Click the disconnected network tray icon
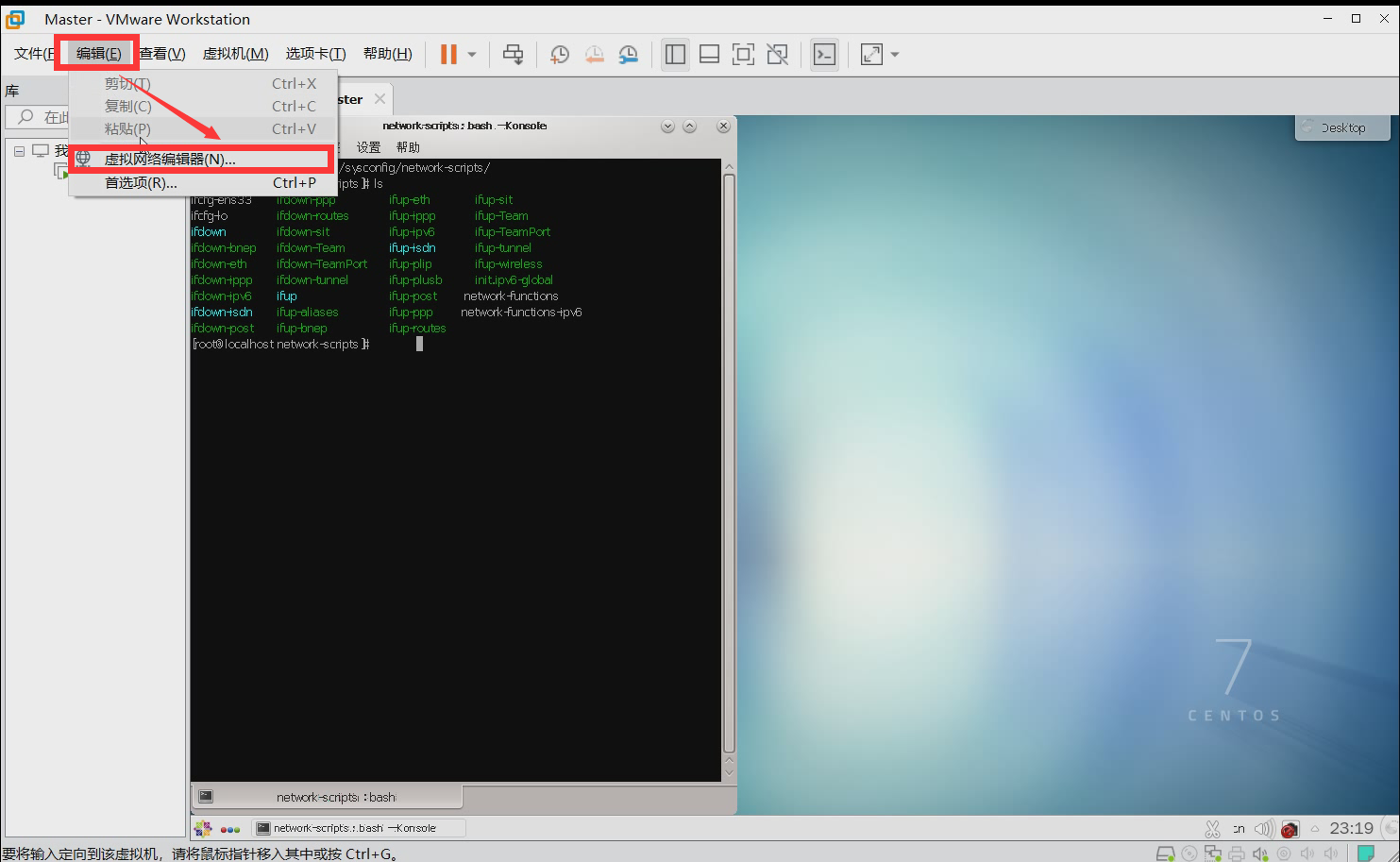The width and height of the screenshot is (1400, 862). (1290, 829)
